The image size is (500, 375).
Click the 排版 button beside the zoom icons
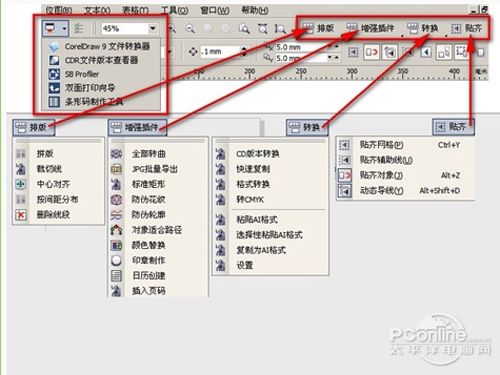318,28
